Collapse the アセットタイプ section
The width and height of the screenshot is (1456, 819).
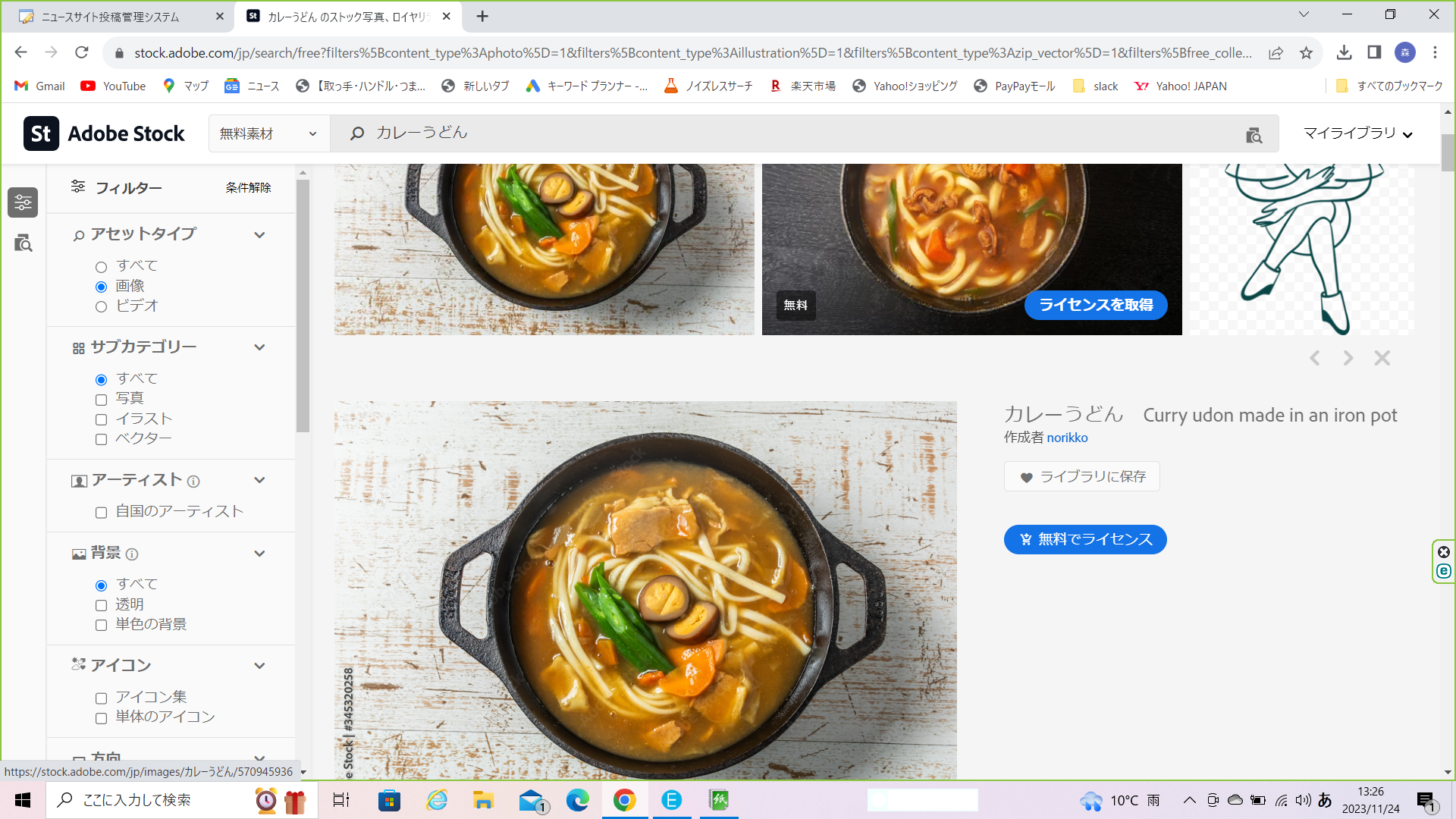tap(259, 235)
